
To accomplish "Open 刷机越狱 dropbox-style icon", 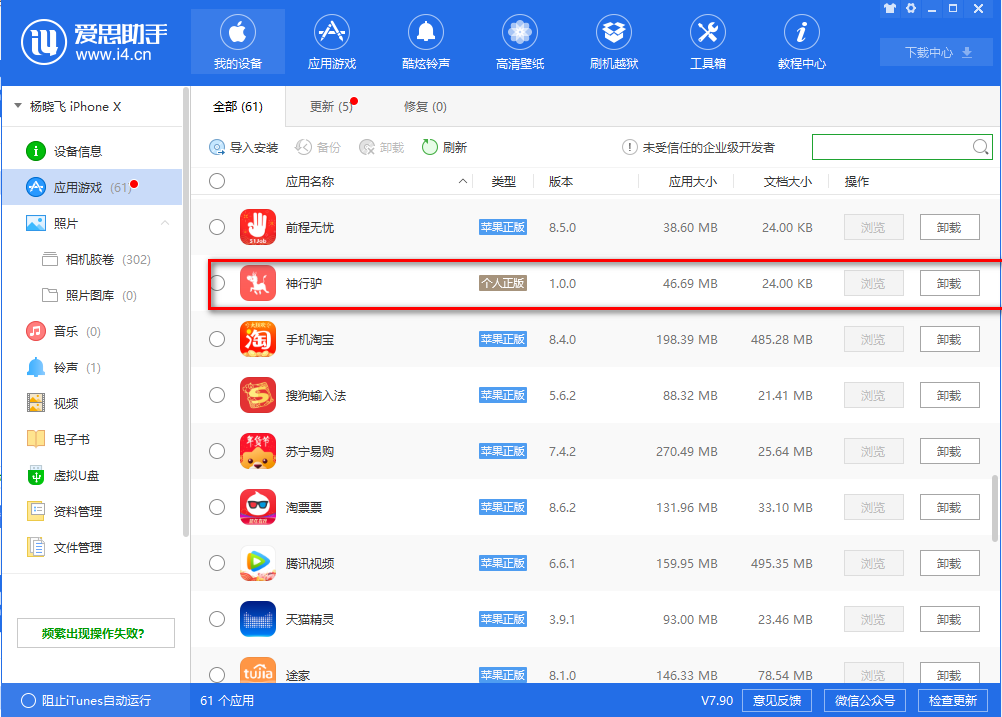I will click(x=614, y=34).
